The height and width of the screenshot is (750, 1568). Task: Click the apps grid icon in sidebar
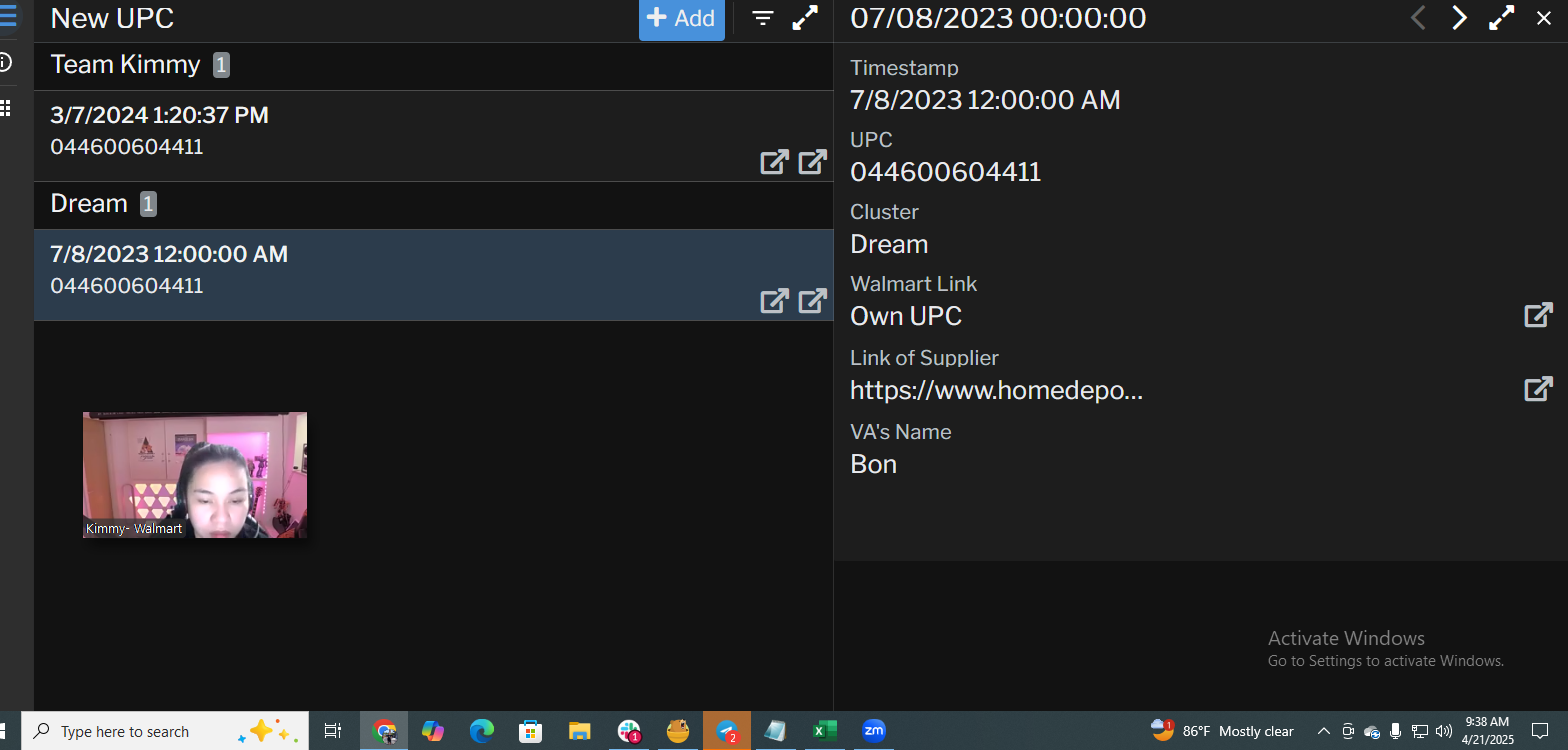[6, 108]
